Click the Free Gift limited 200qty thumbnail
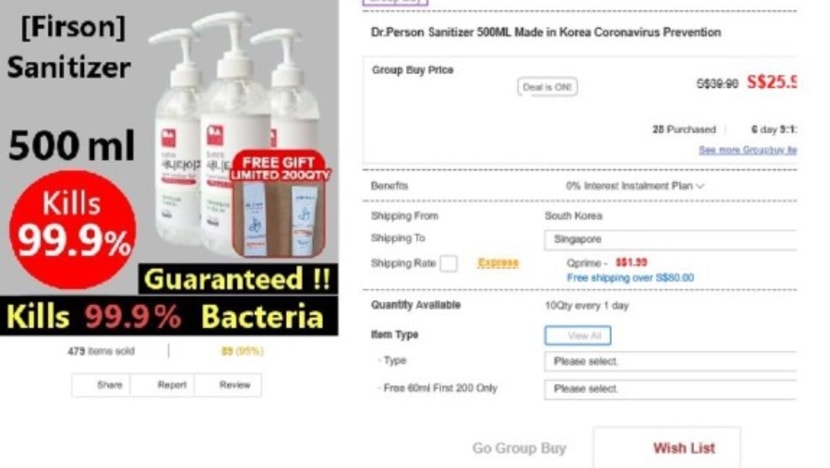The width and height of the screenshot is (830, 468). tap(279, 204)
